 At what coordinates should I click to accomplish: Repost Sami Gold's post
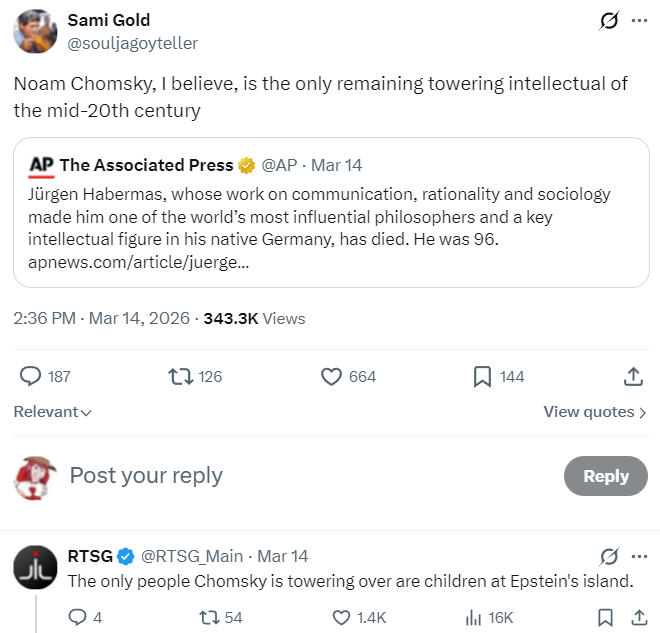180,376
